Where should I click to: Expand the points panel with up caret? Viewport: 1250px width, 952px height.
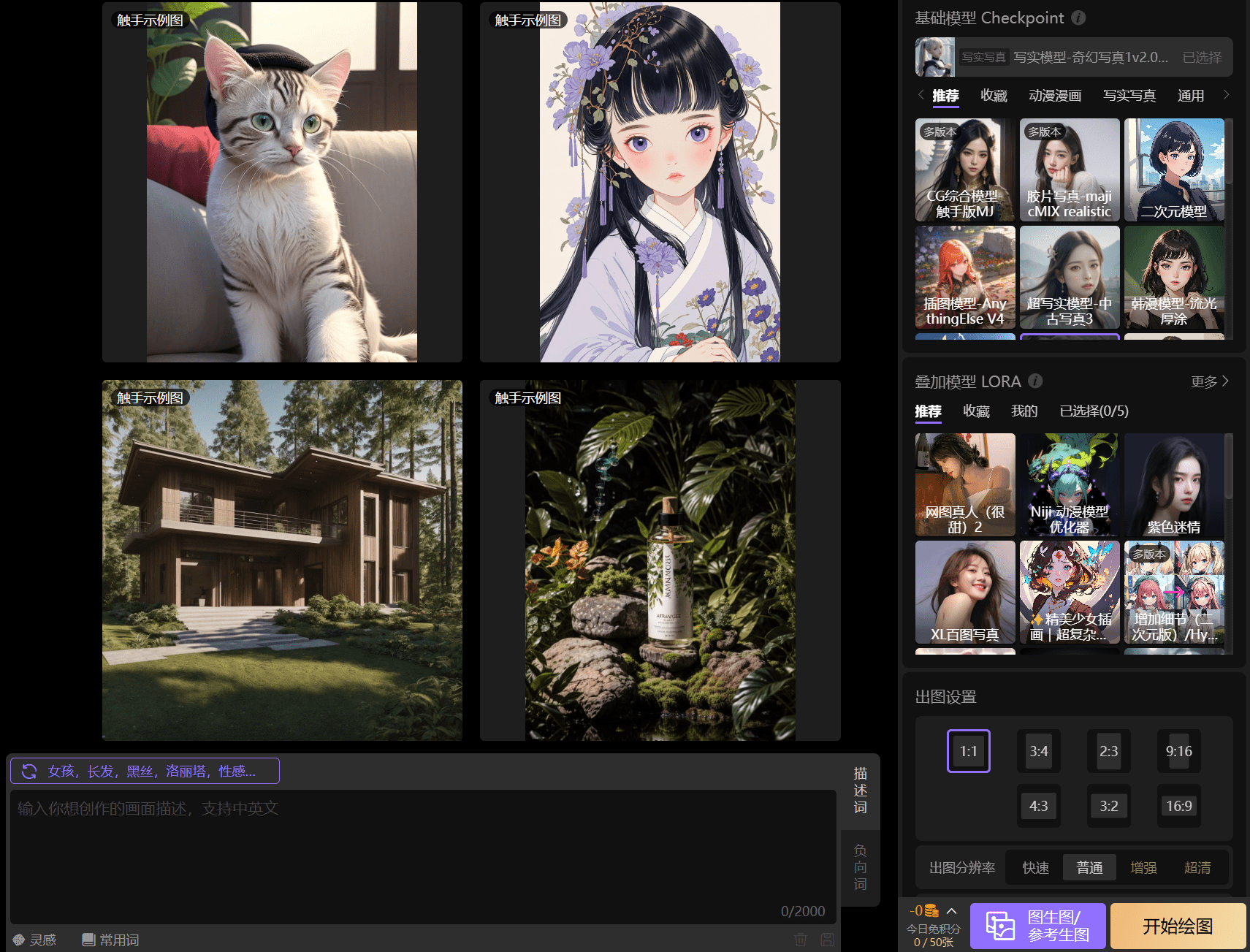(951, 910)
